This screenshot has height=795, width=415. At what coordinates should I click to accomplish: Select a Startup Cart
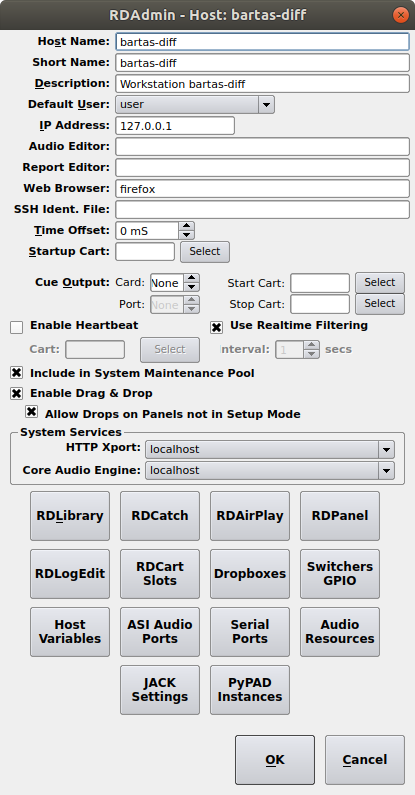pos(205,251)
